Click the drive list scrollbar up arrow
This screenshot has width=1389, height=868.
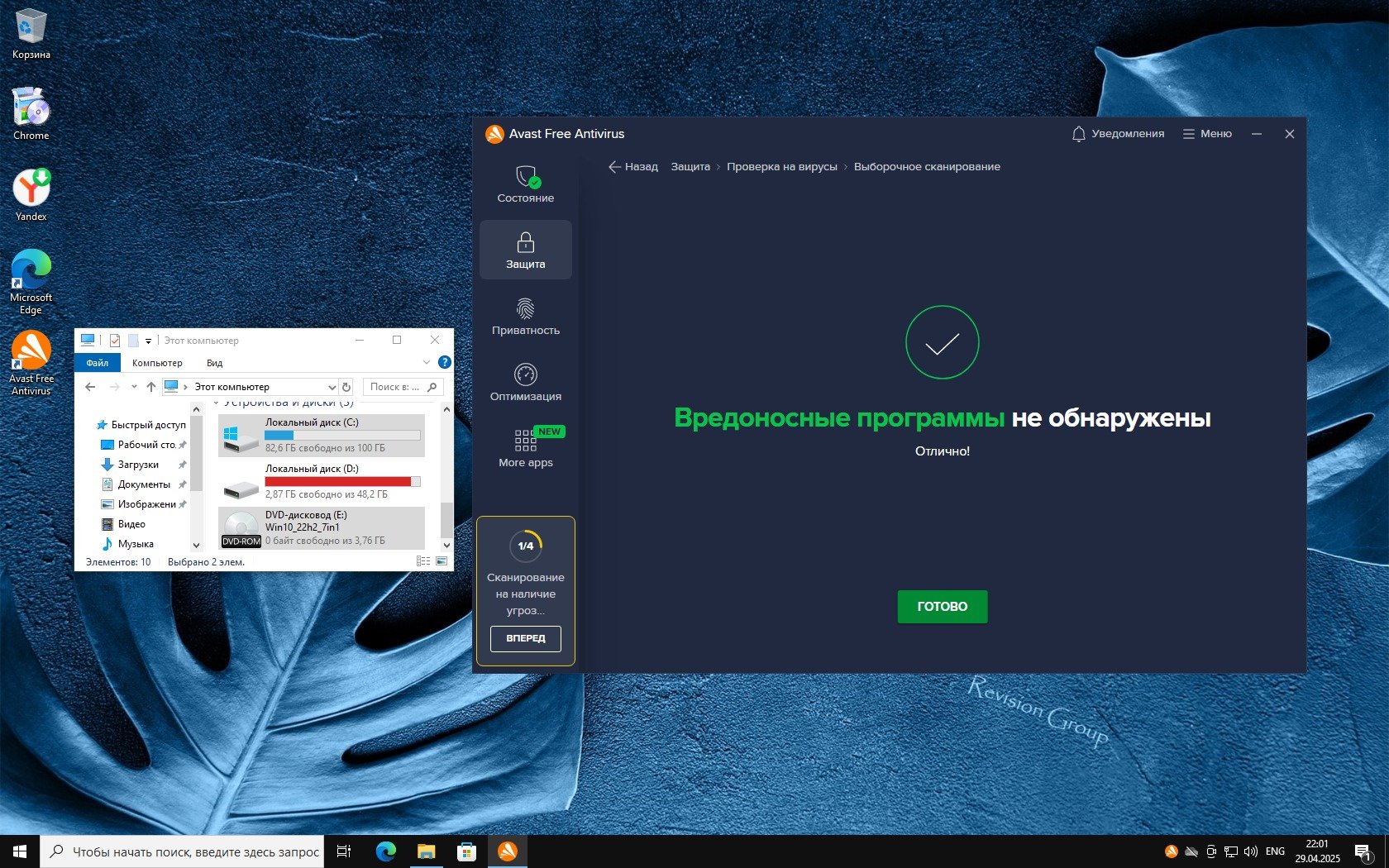pyautogui.click(x=446, y=409)
